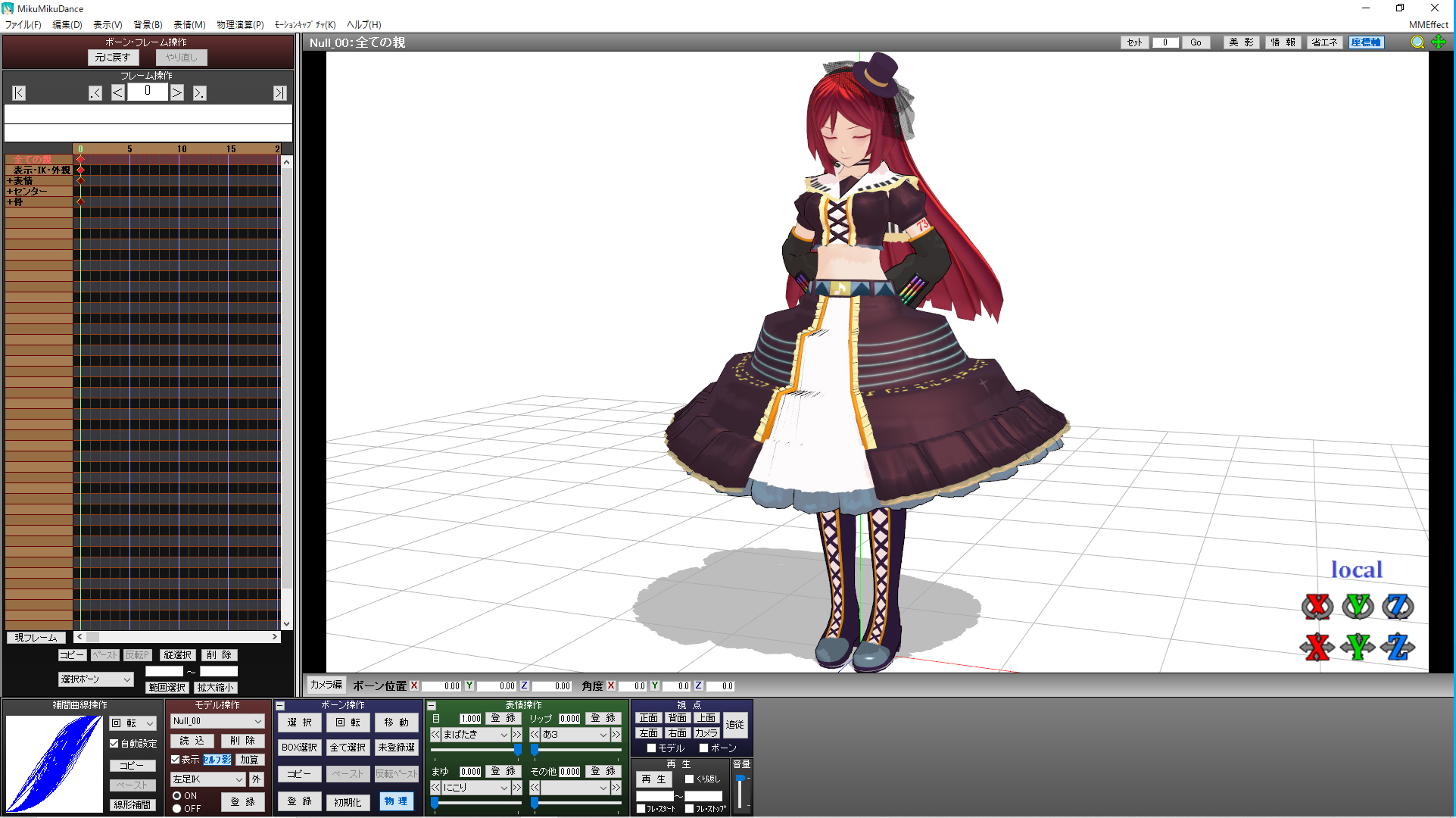The width and height of the screenshot is (1456, 818).
Task: Toggle フレ・ストップ checkbox
Action: tap(689, 809)
